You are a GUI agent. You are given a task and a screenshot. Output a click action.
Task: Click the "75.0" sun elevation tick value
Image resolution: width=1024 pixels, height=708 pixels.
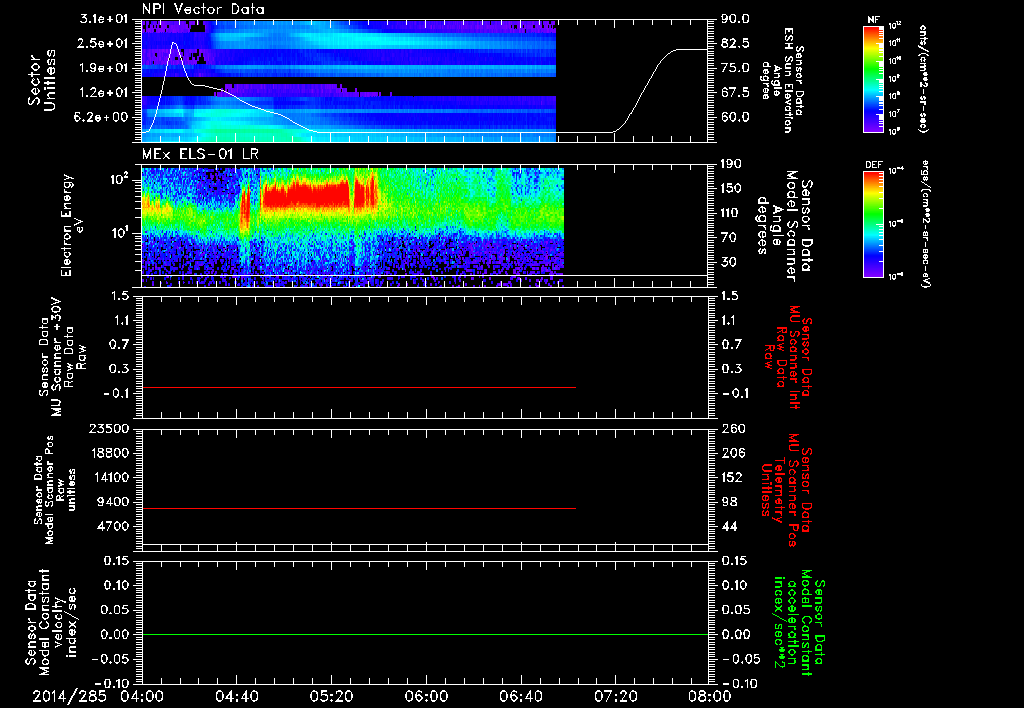735,68
